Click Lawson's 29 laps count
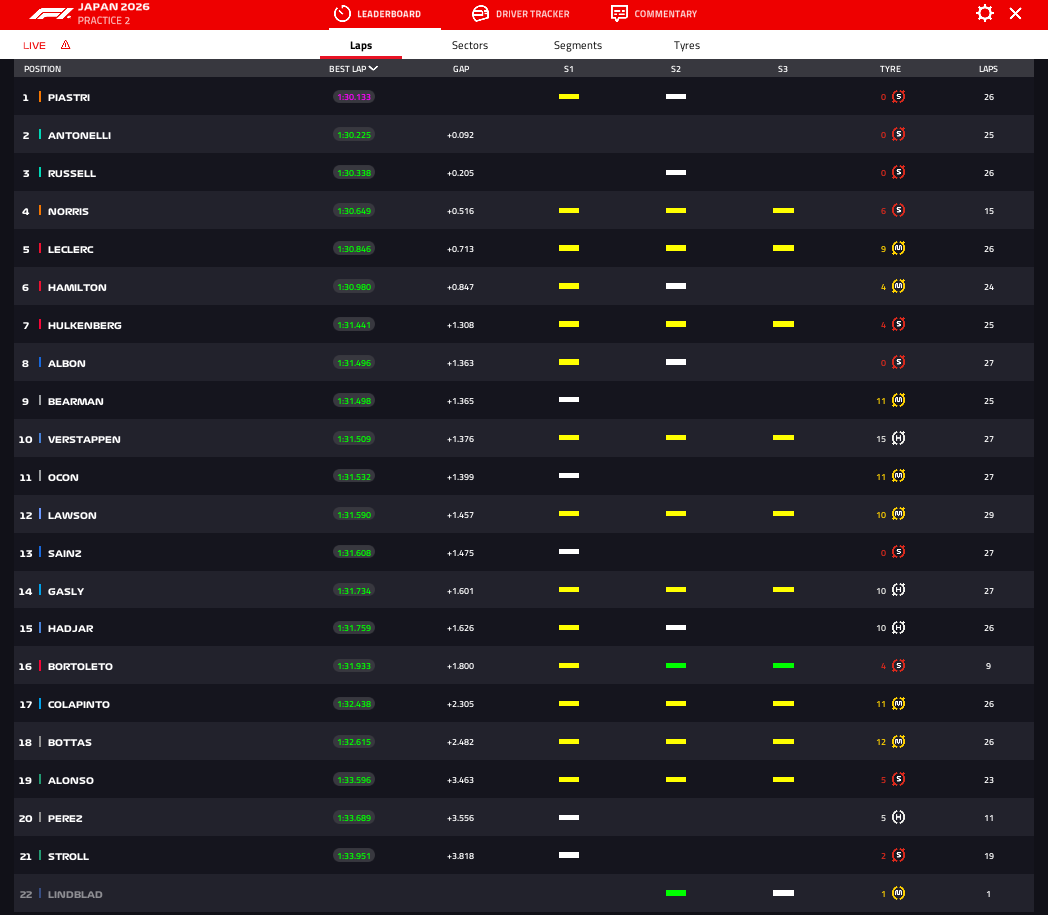Viewport: 1048px width, 915px height. [989, 515]
